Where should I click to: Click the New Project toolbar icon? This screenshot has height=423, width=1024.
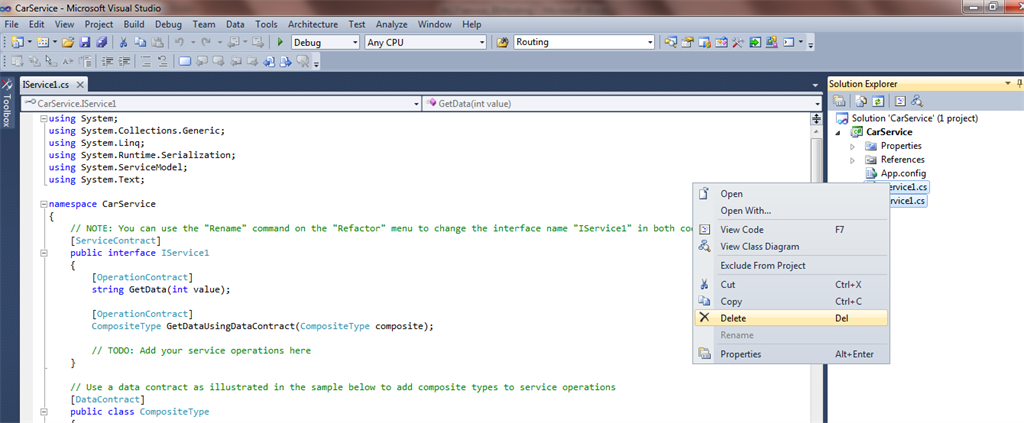click(18, 42)
